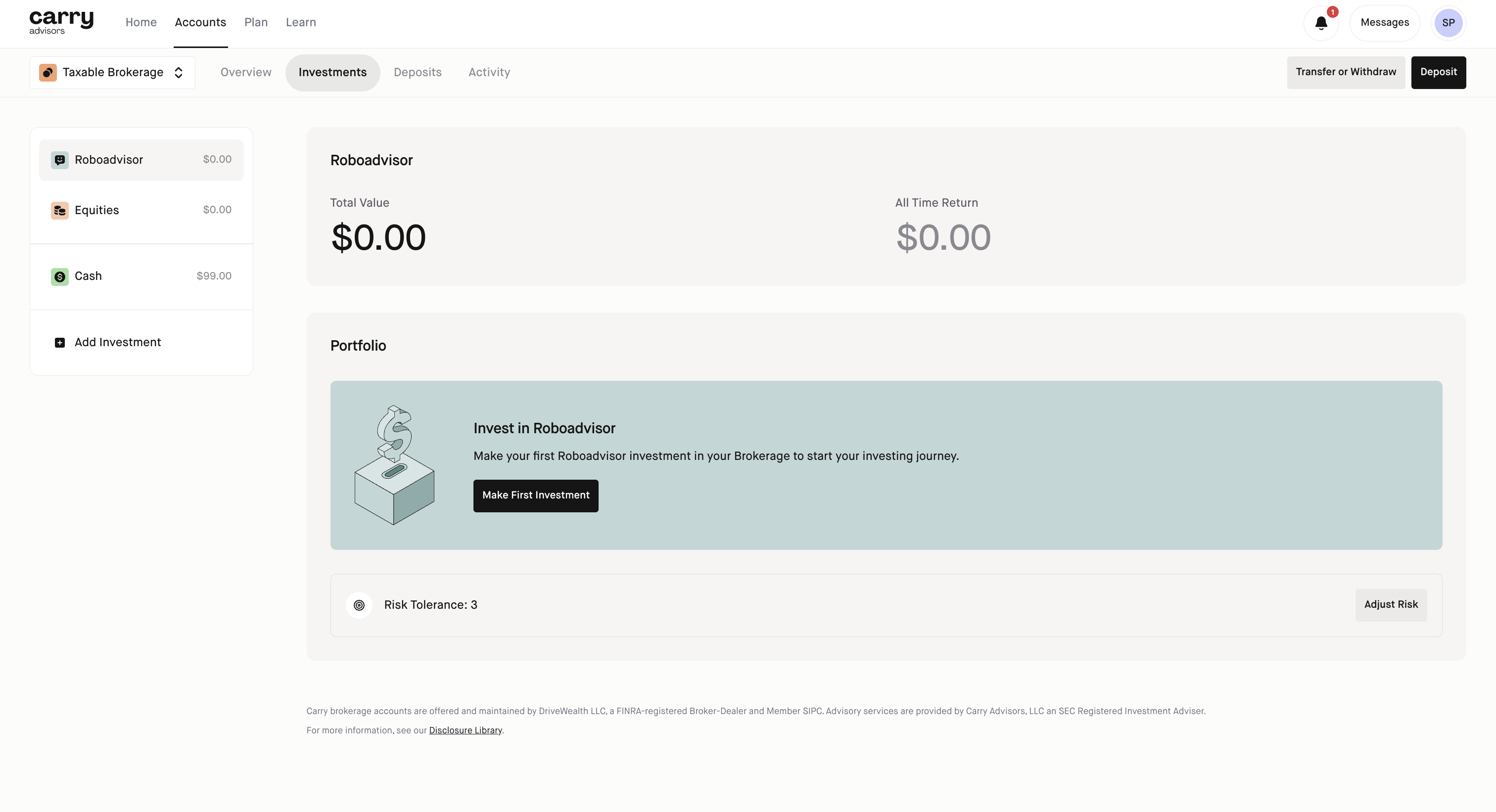The height and width of the screenshot is (812, 1496).
Task: Click the Add Investment plus icon
Action: 59,342
